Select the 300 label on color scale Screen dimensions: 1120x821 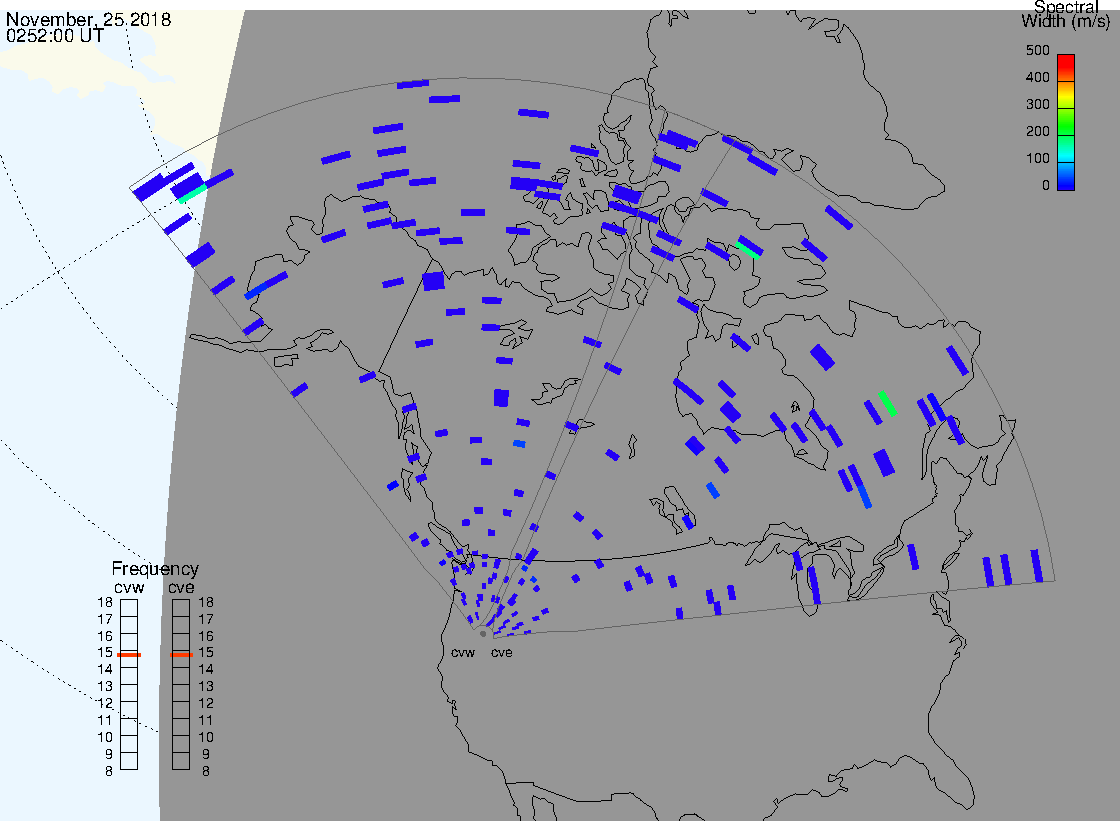tap(1037, 104)
